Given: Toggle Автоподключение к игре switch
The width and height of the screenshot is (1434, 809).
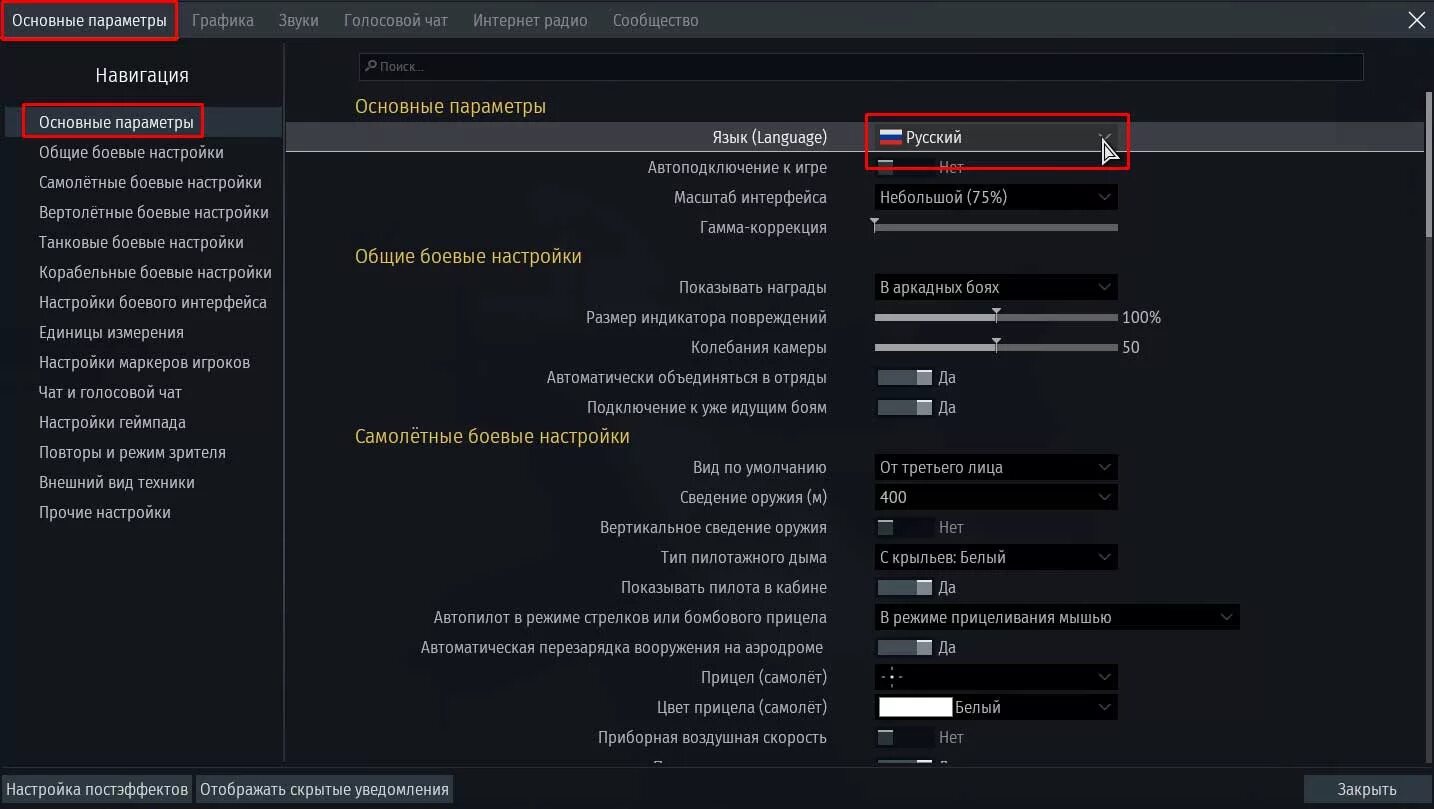Looking at the screenshot, I should [x=904, y=167].
